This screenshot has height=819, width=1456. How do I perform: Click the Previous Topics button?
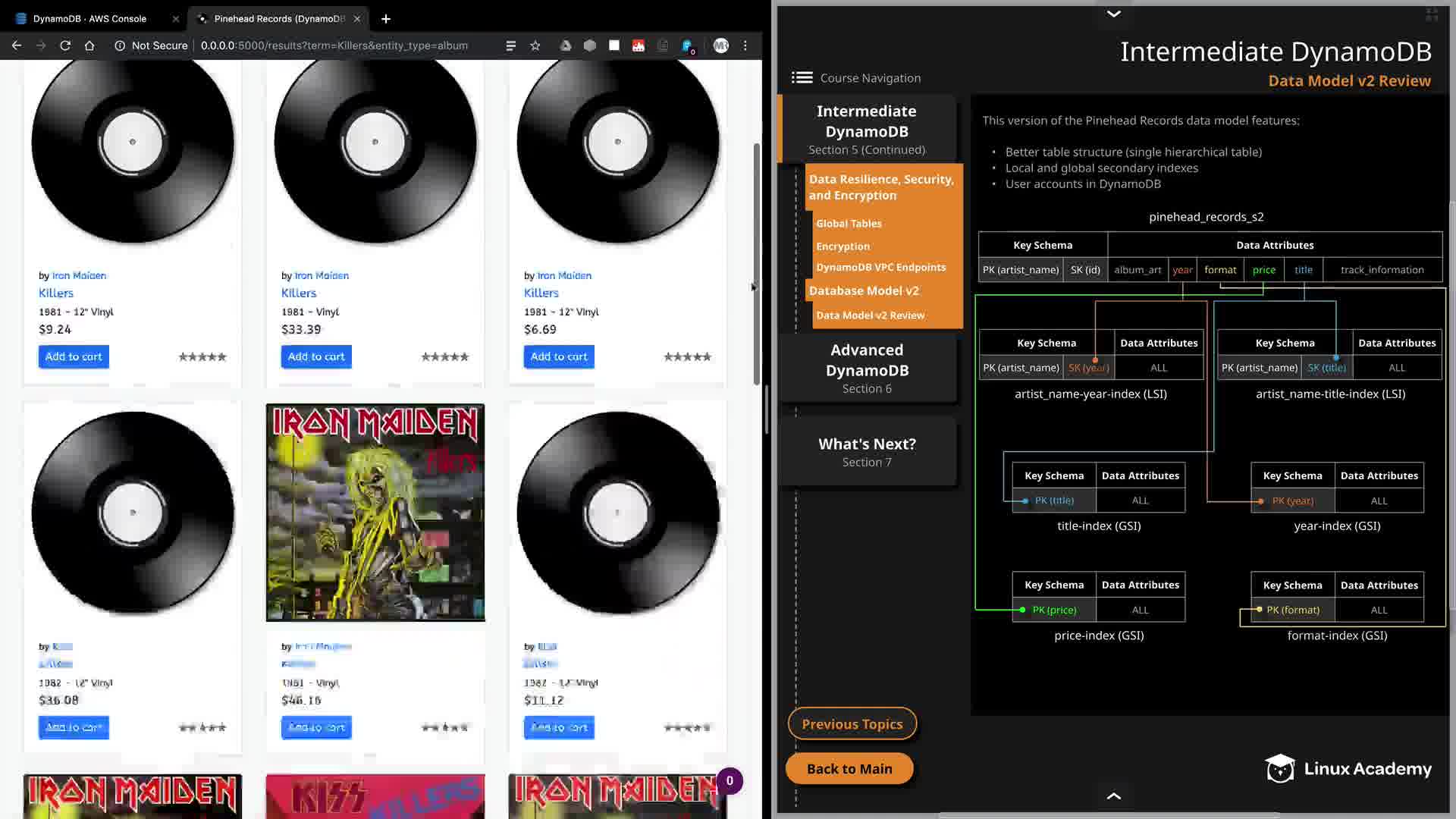pyautogui.click(x=852, y=723)
